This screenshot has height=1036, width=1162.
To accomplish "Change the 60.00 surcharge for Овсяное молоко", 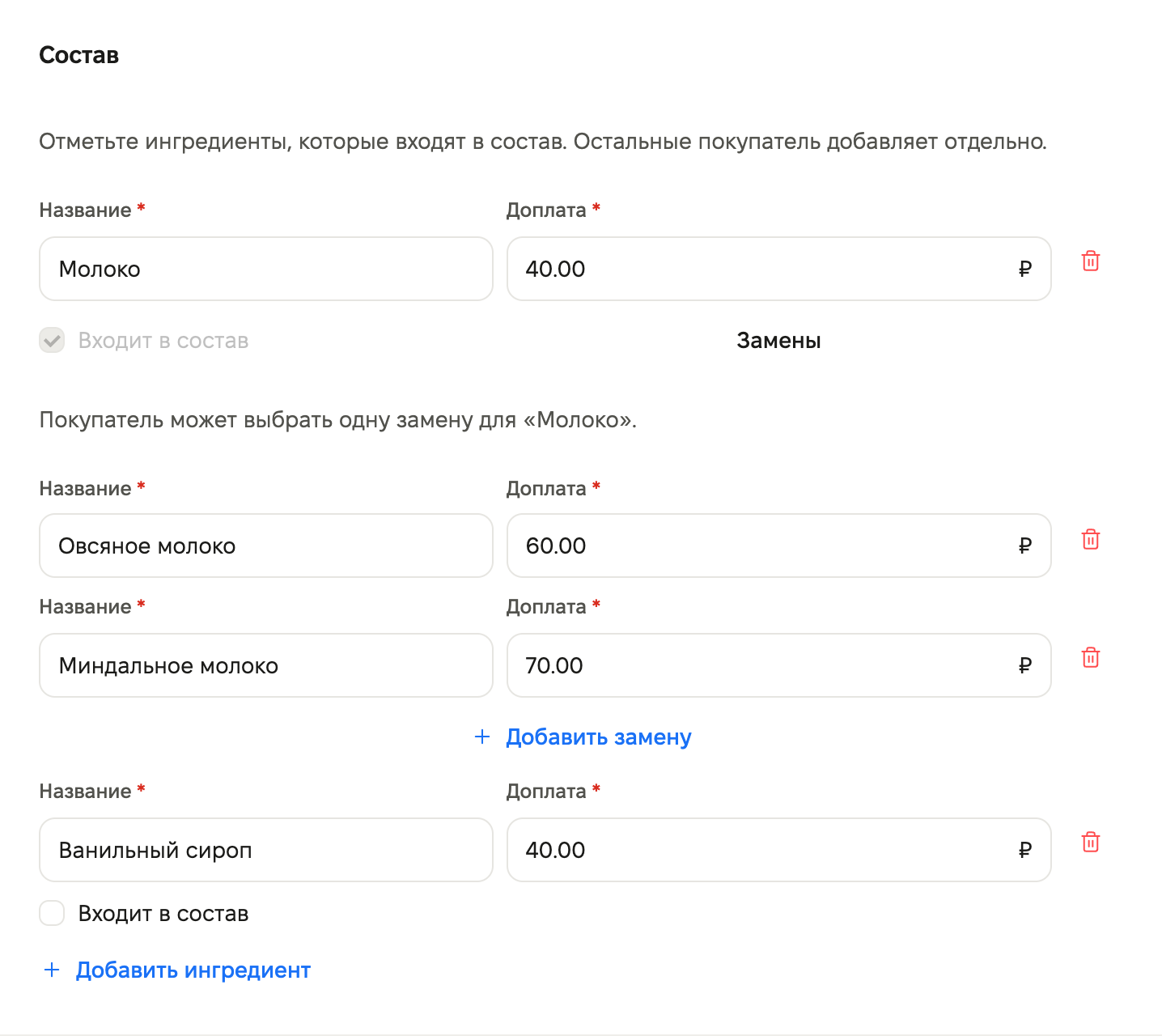I will (x=778, y=546).
